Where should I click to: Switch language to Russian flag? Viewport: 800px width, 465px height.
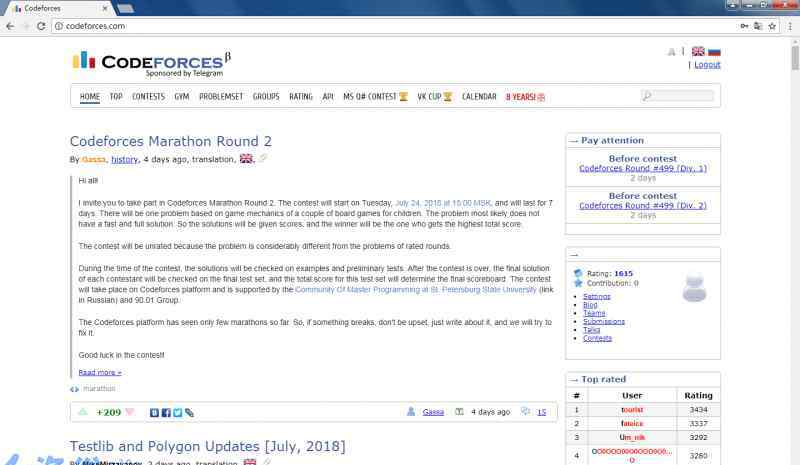[x=714, y=52]
